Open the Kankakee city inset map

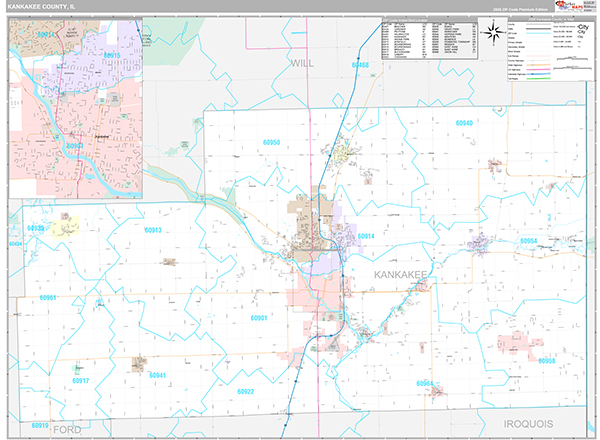(76, 108)
